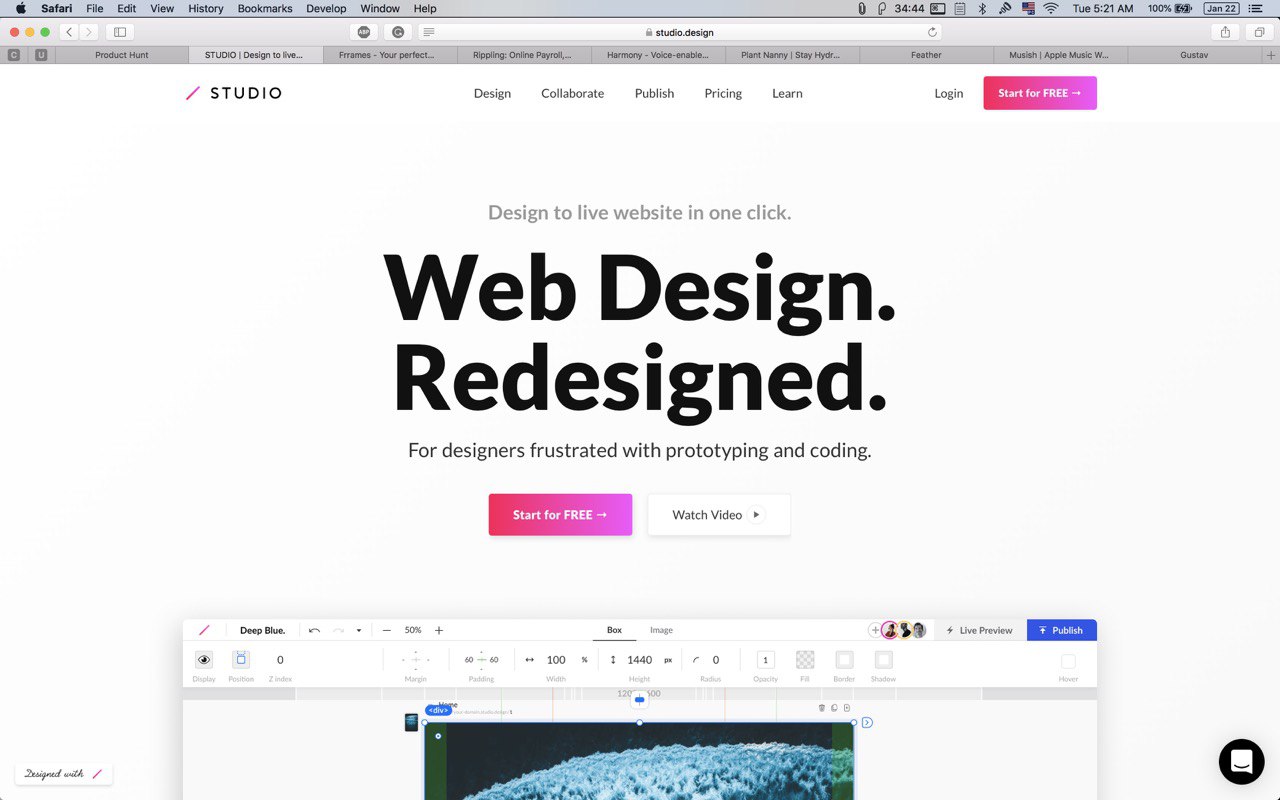Click the ABP adblock extension icon

coord(364,32)
